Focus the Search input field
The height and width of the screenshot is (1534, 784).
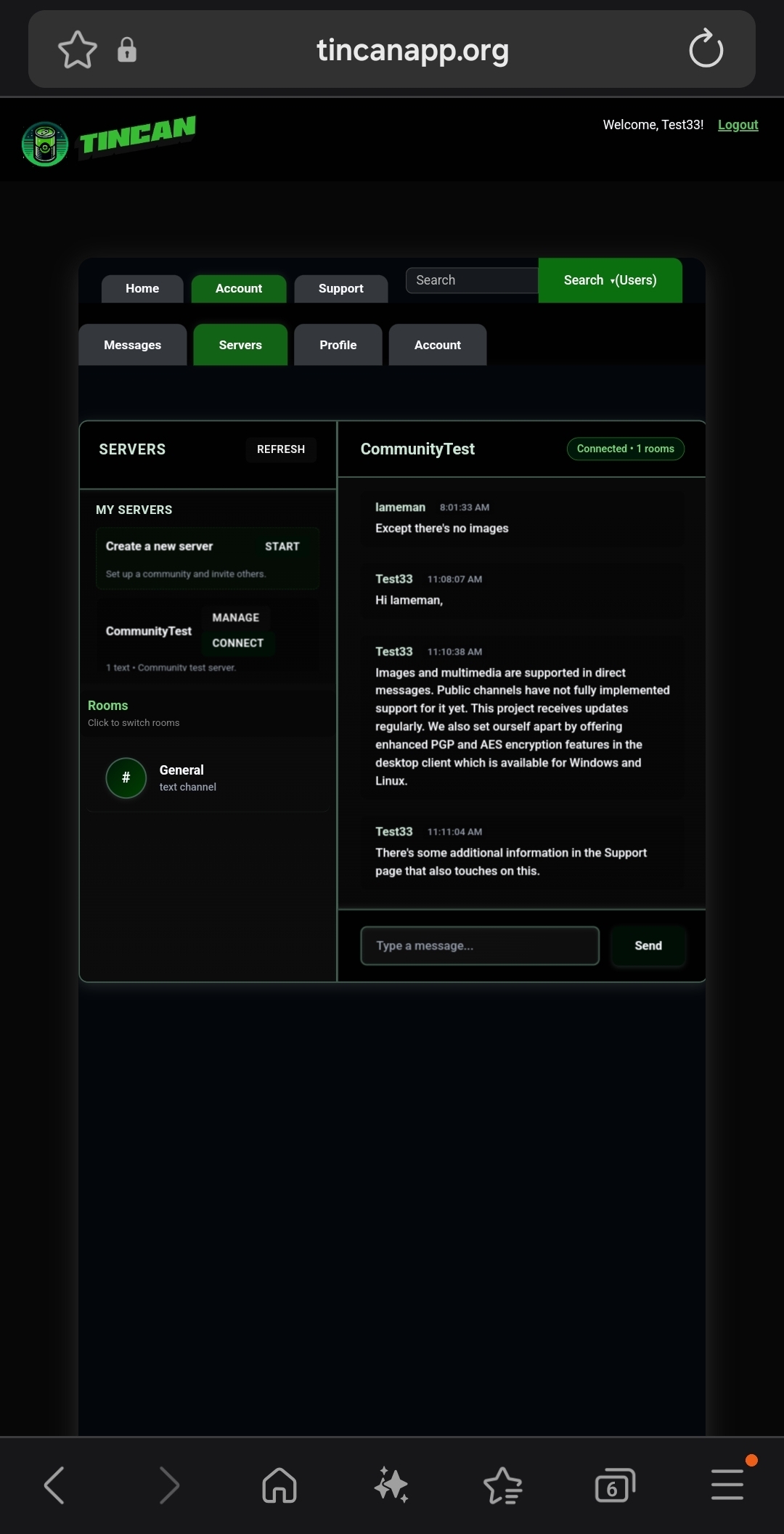pos(472,280)
